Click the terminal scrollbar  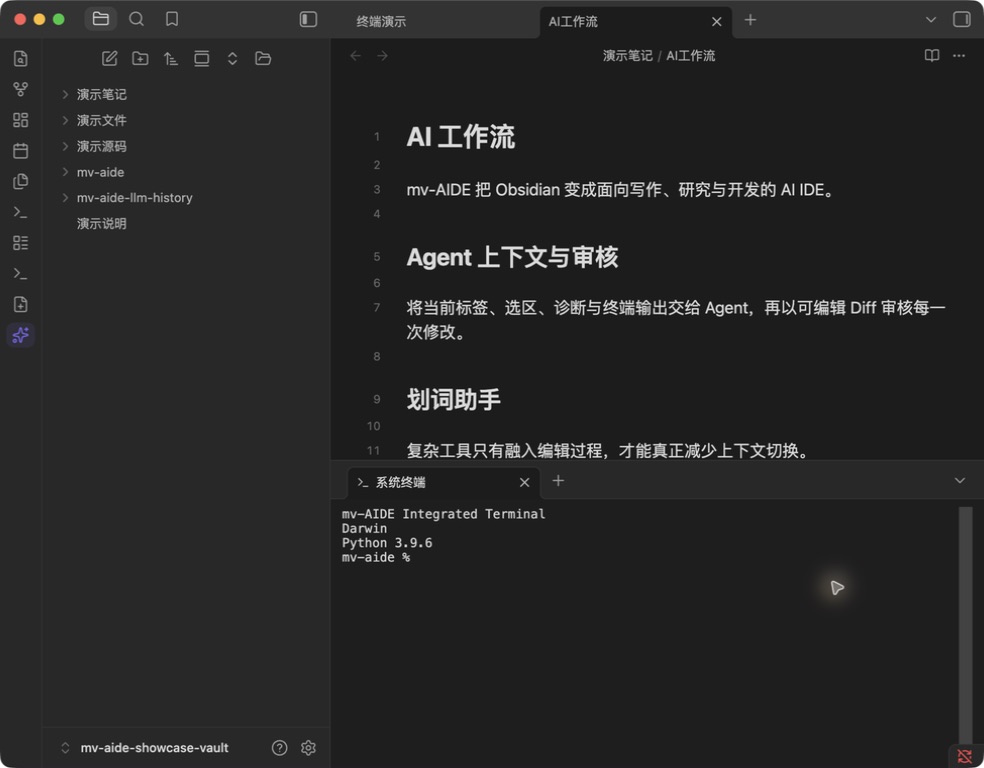pyautogui.click(x=965, y=624)
